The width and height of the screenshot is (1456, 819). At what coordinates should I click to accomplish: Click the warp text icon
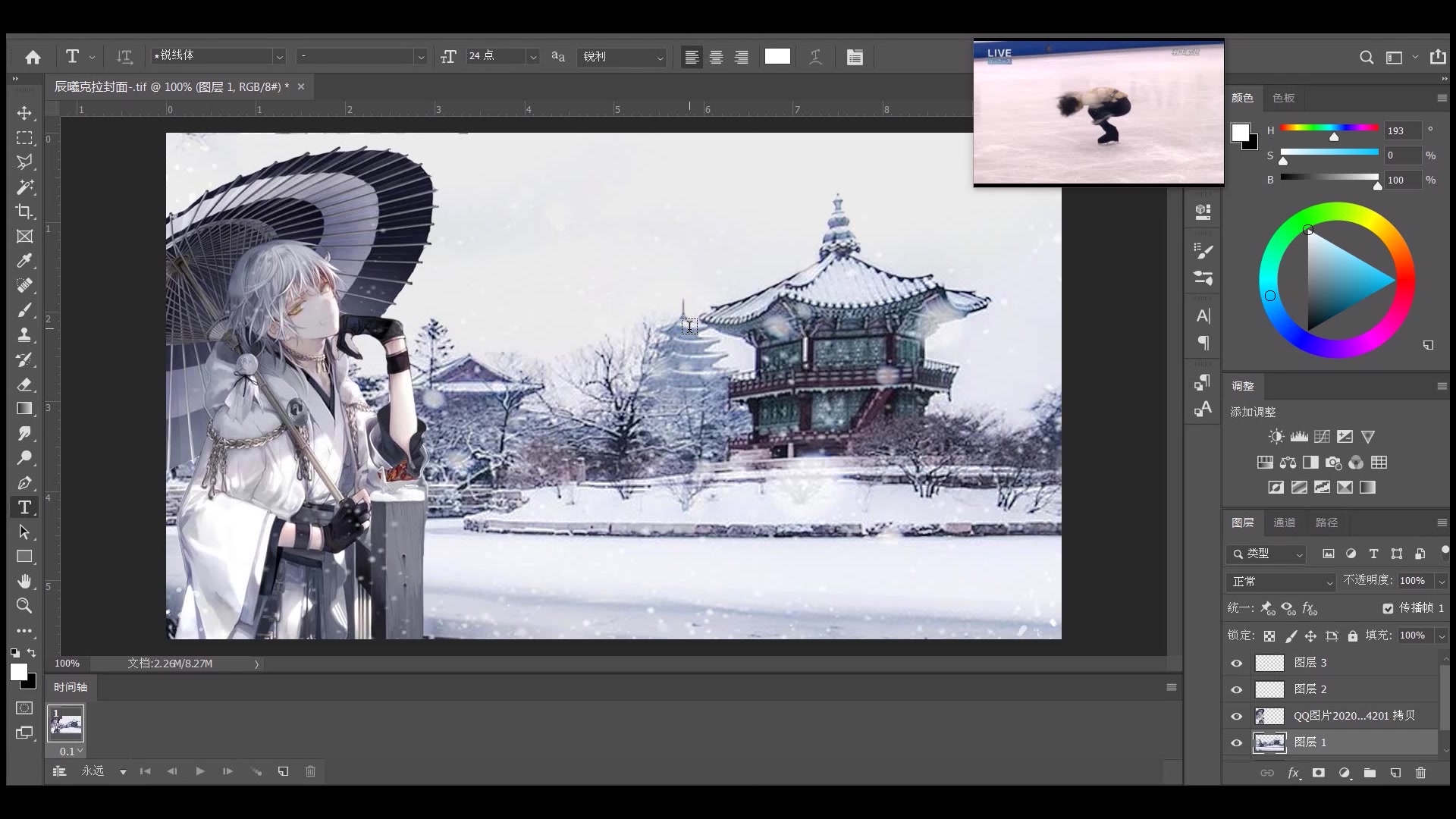pyautogui.click(x=815, y=57)
